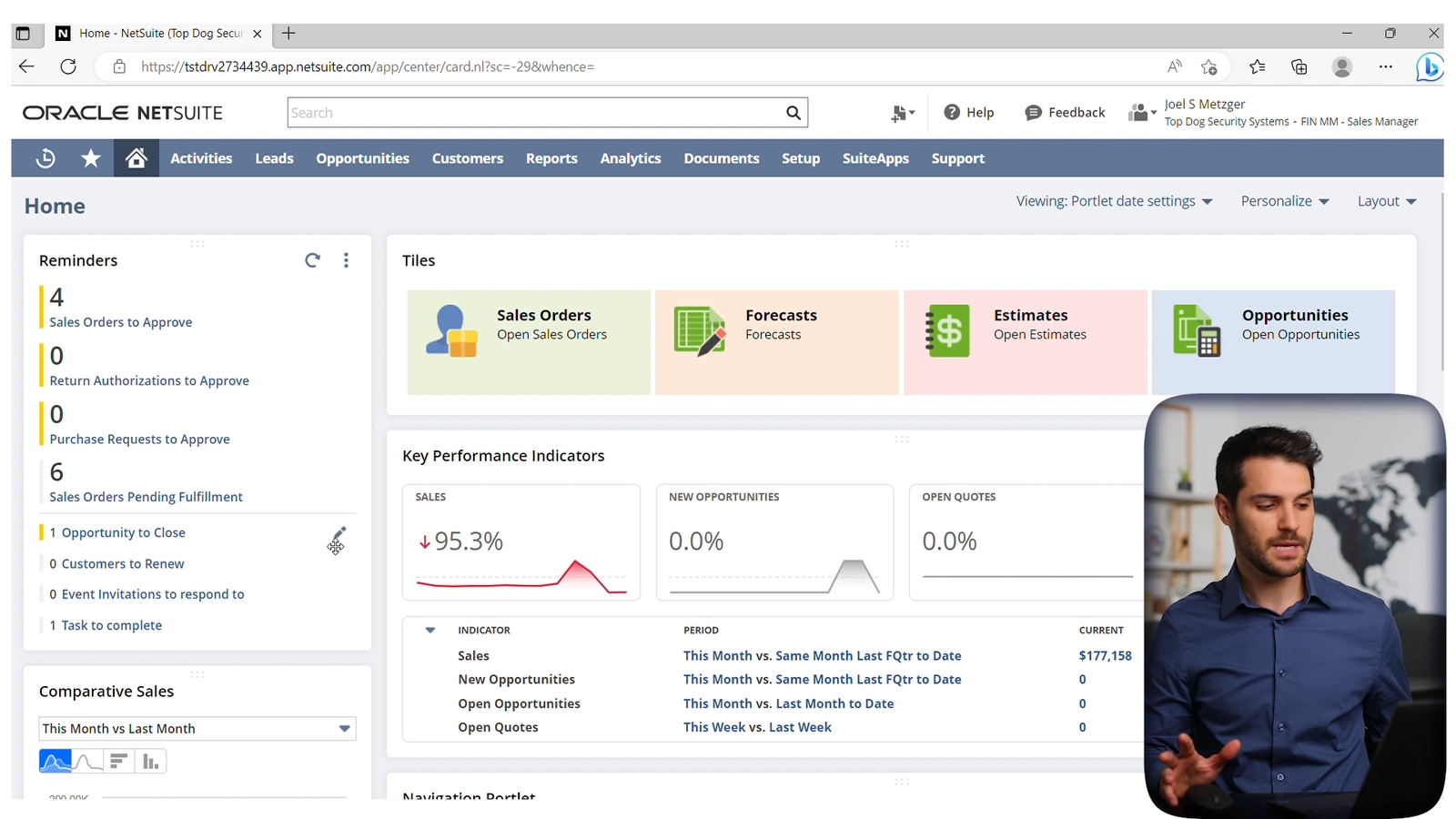
Task: Open the Support menu
Action: [958, 158]
